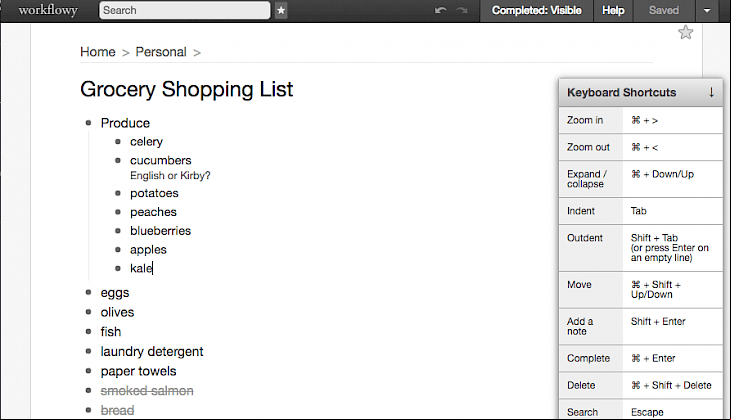Click the workflowy logo
Screen dimensions: 731x420
click(x=48, y=10)
